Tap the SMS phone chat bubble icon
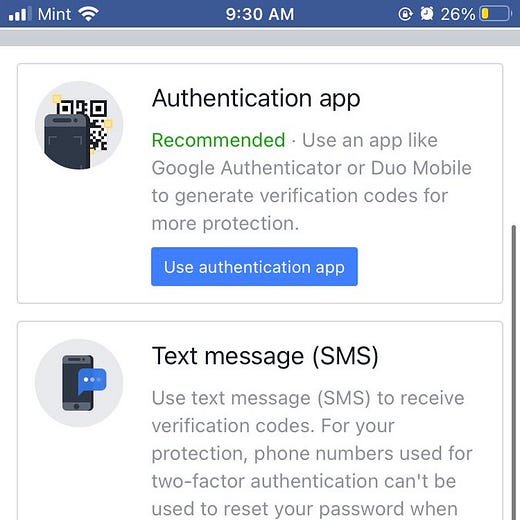The image size is (520, 520). coord(79,383)
